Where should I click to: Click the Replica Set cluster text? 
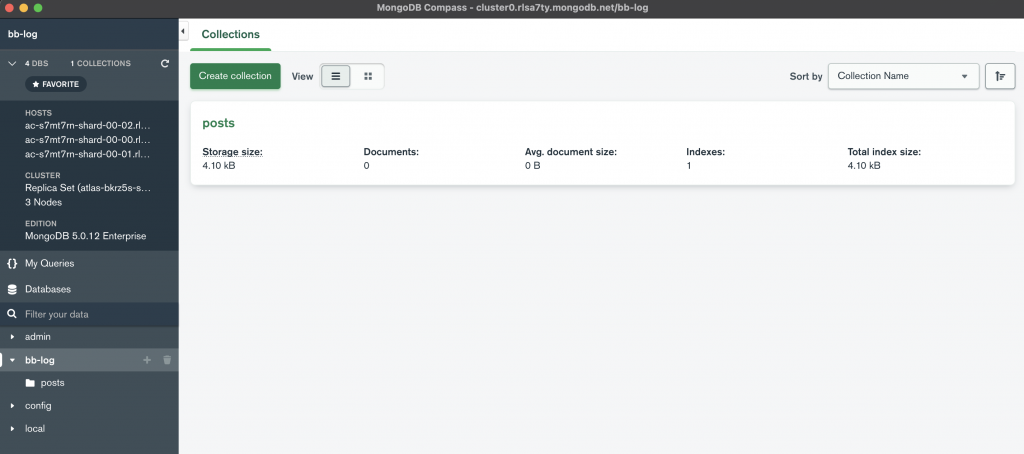(x=88, y=187)
